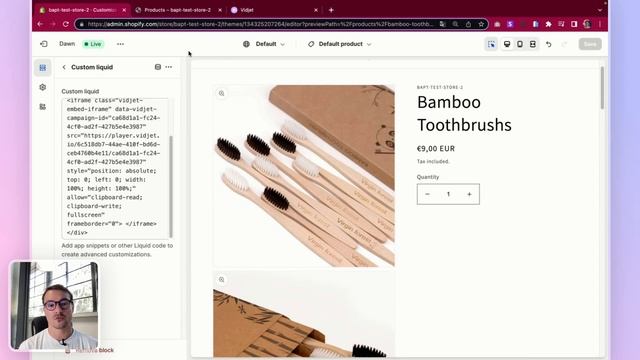This screenshot has width=640, height=360.
Task: Click the Chrome profile avatar
Action: [x=587, y=24]
